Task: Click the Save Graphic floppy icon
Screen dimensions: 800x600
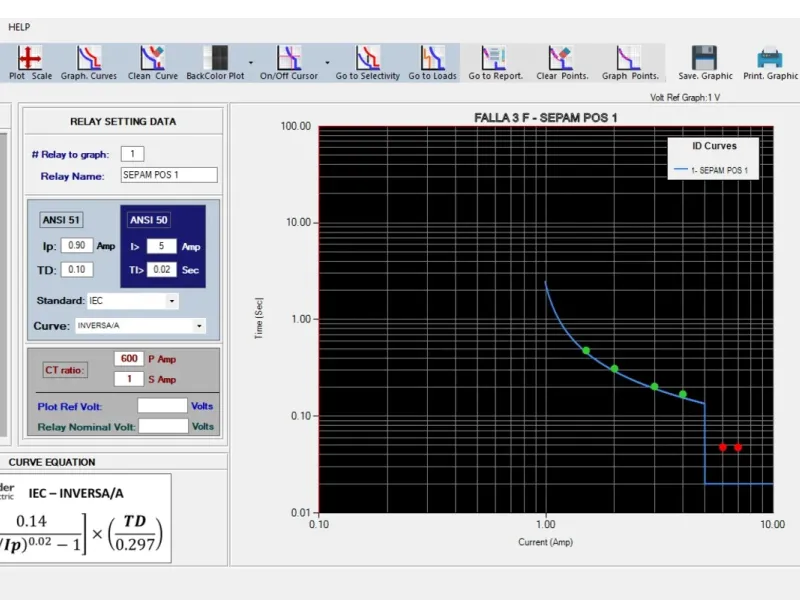Action: coord(705,58)
